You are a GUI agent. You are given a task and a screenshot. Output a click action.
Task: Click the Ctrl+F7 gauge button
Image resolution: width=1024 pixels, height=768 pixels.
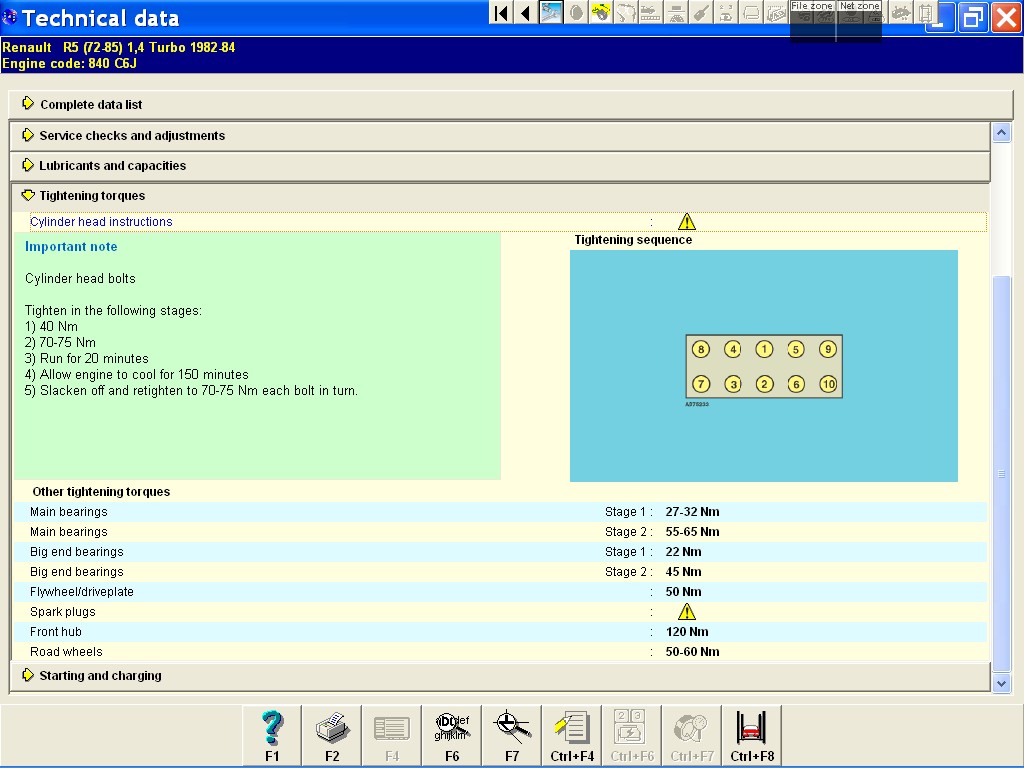[x=692, y=735]
